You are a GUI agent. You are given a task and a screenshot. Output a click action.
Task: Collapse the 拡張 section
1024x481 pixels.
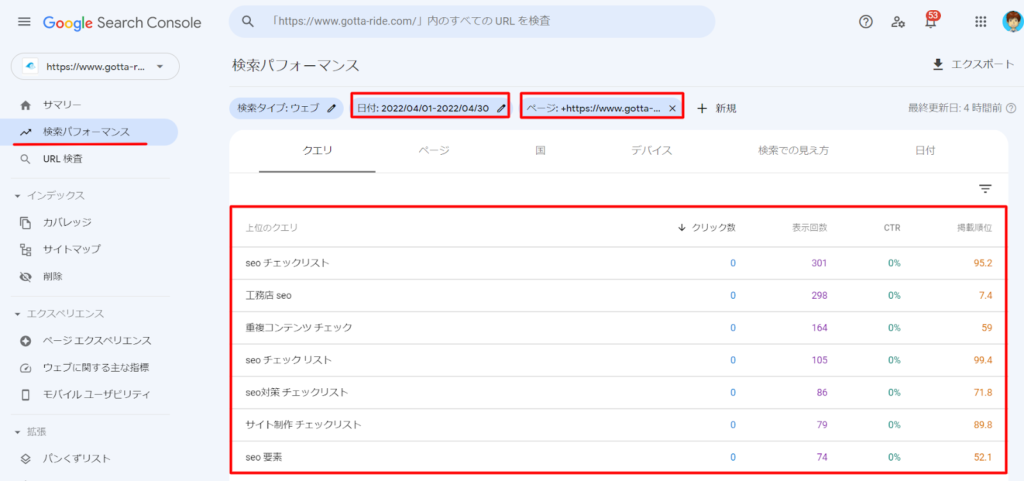18,432
